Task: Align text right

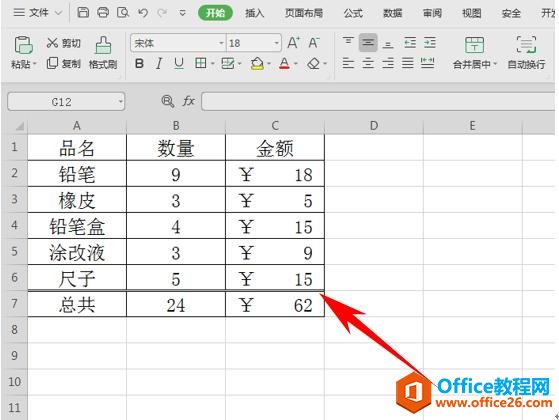Action: tap(388, 63)
